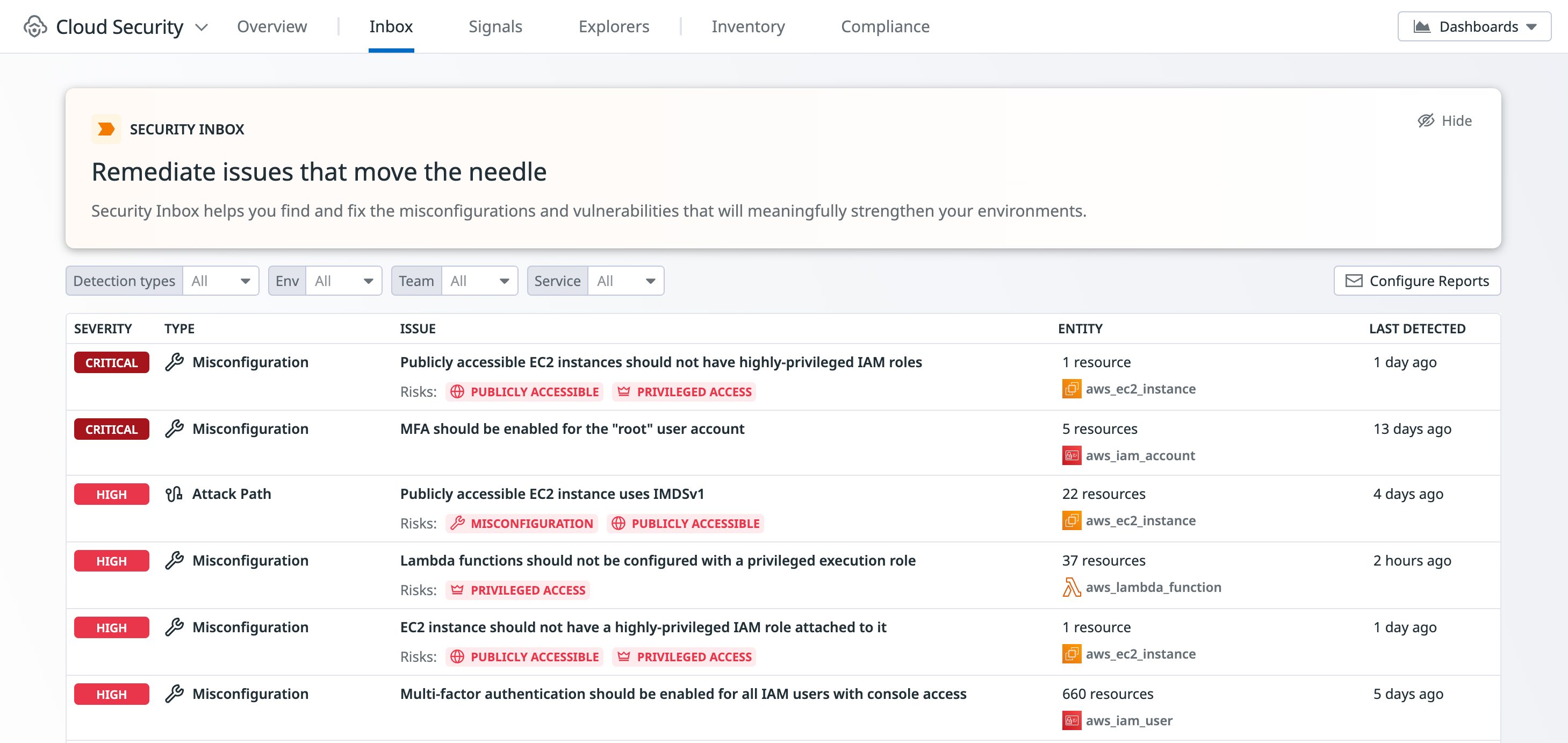Click the Attack Path type icon
This screenshot has height=743, width=1568.
point(174,494)
